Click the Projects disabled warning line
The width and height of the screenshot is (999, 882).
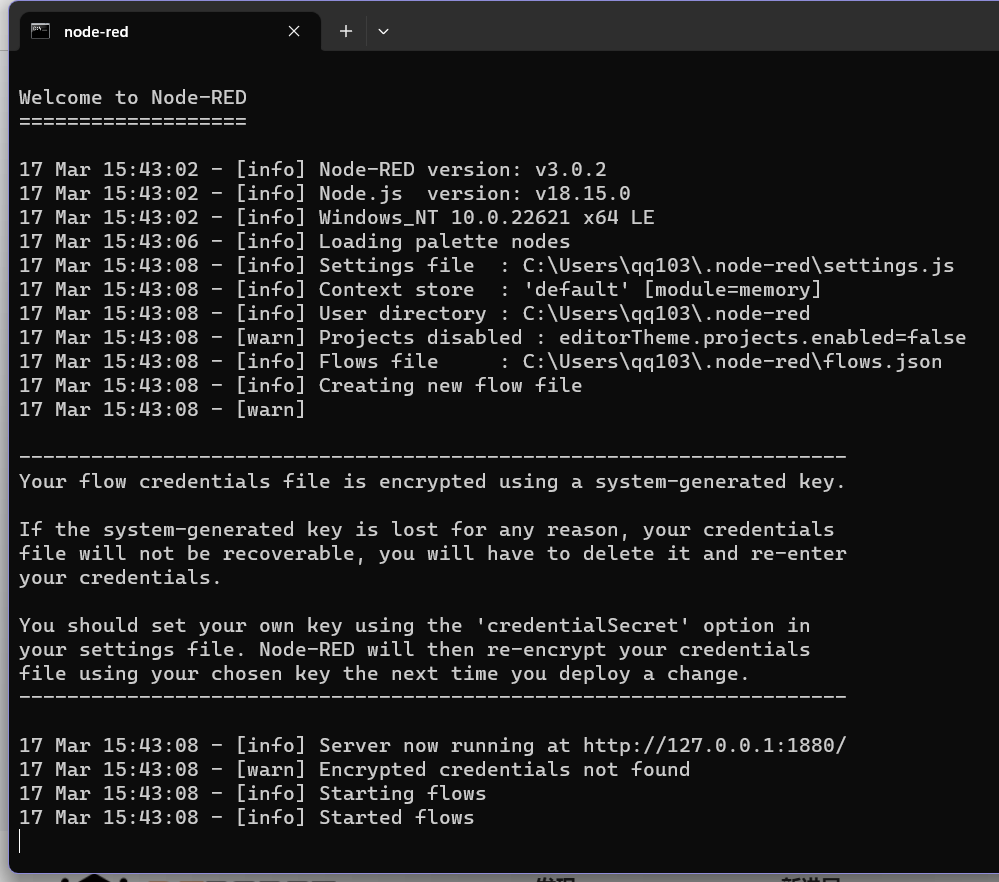pos(492,338)
